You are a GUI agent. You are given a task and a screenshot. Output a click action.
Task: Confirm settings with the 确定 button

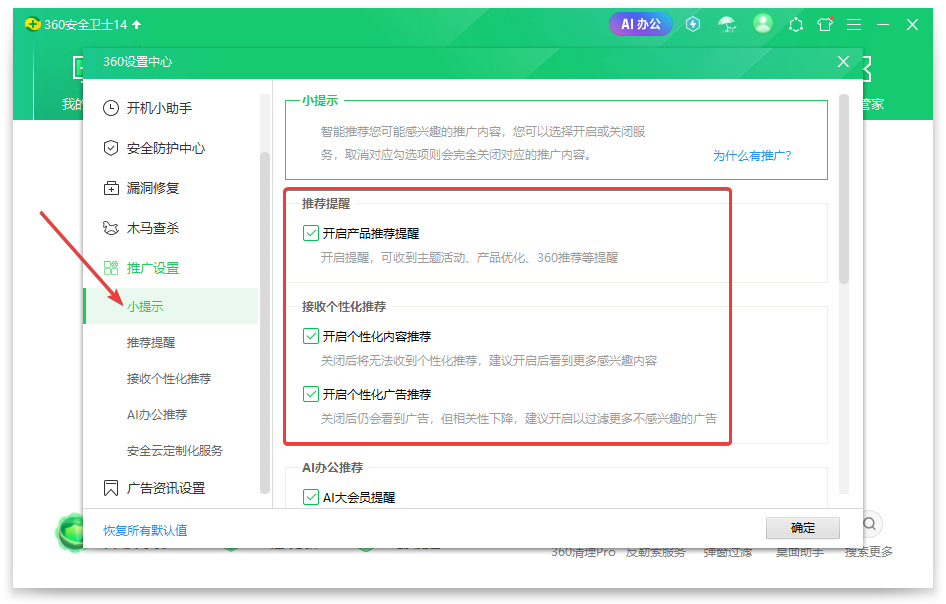click(x=802, y=527)
